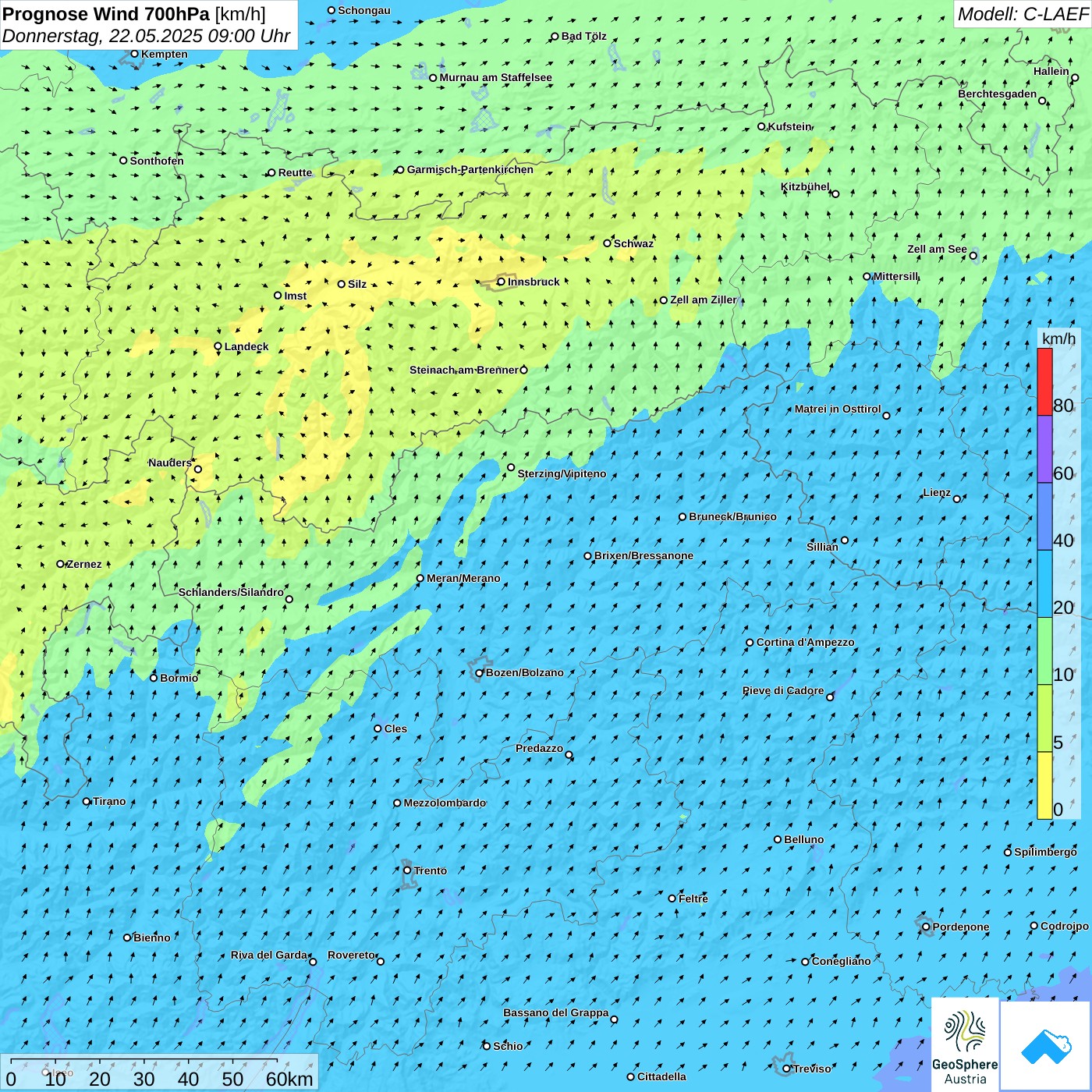Click the blue cloud app logo

tap(1046, 1046)
